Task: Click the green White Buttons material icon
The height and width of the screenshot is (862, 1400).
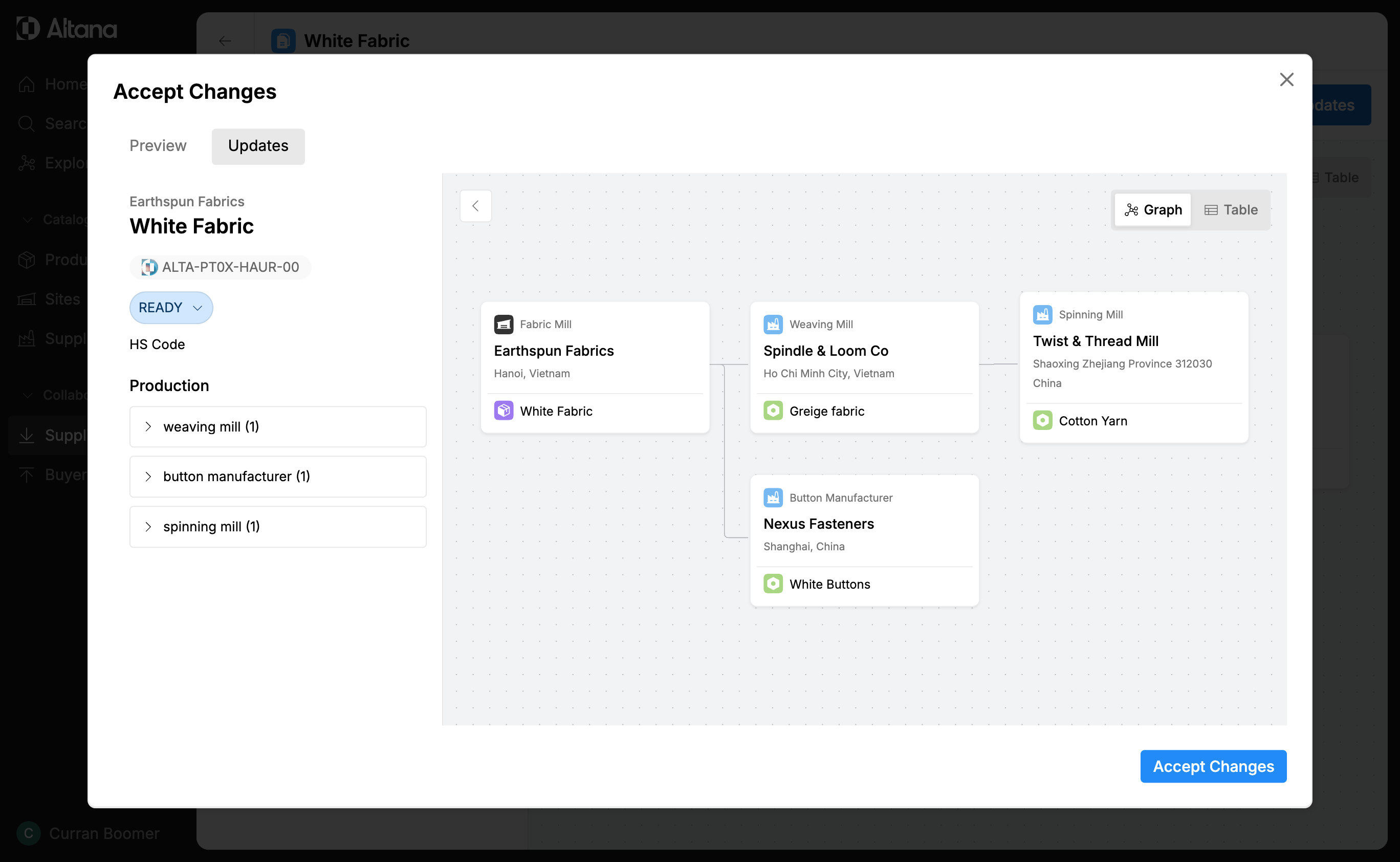Action: [x=773, y=585]
